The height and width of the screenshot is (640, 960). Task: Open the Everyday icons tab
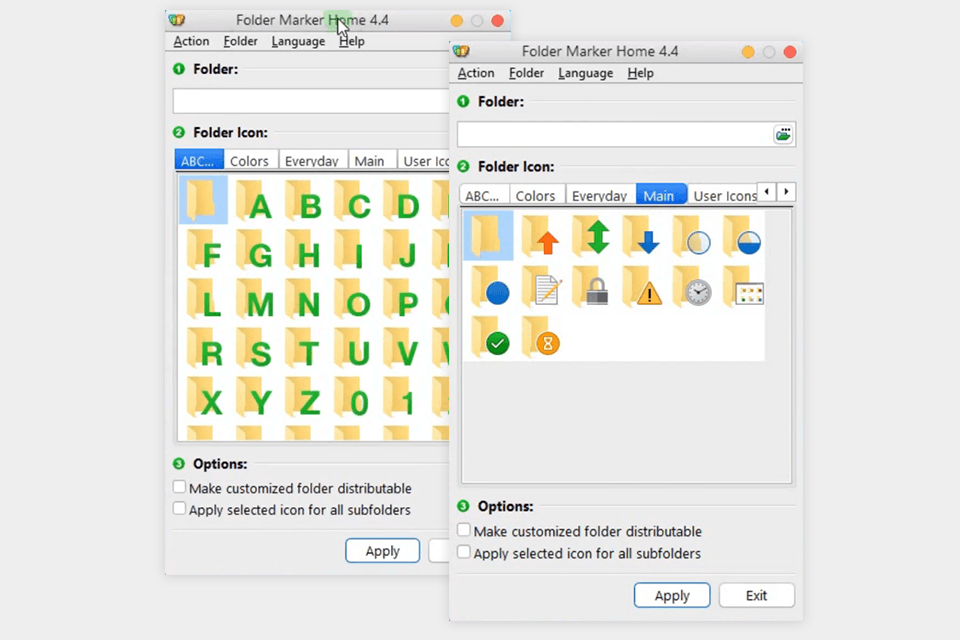point(599,195)
